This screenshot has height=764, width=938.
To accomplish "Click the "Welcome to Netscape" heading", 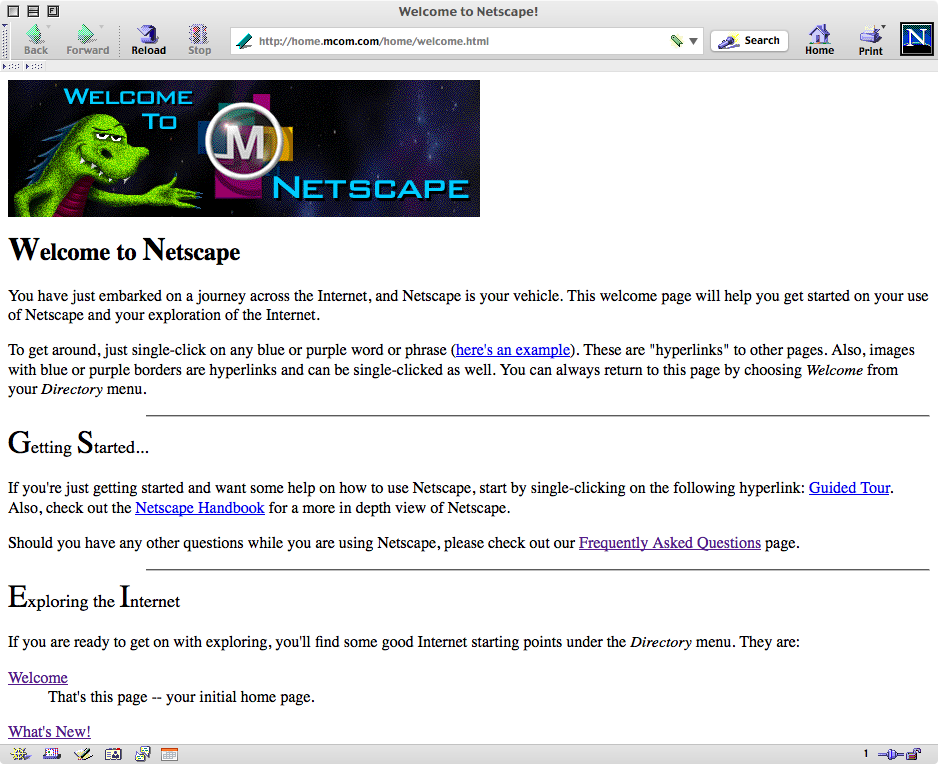I will 124,250.
